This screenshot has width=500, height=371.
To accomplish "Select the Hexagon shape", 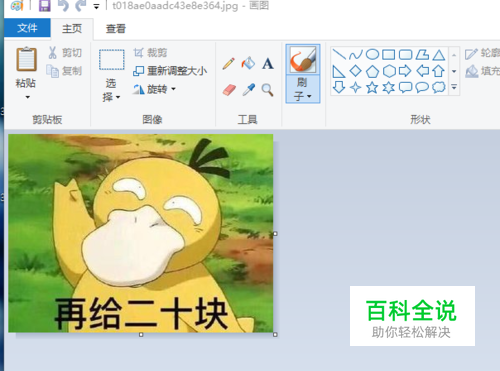I will (389, 71).
